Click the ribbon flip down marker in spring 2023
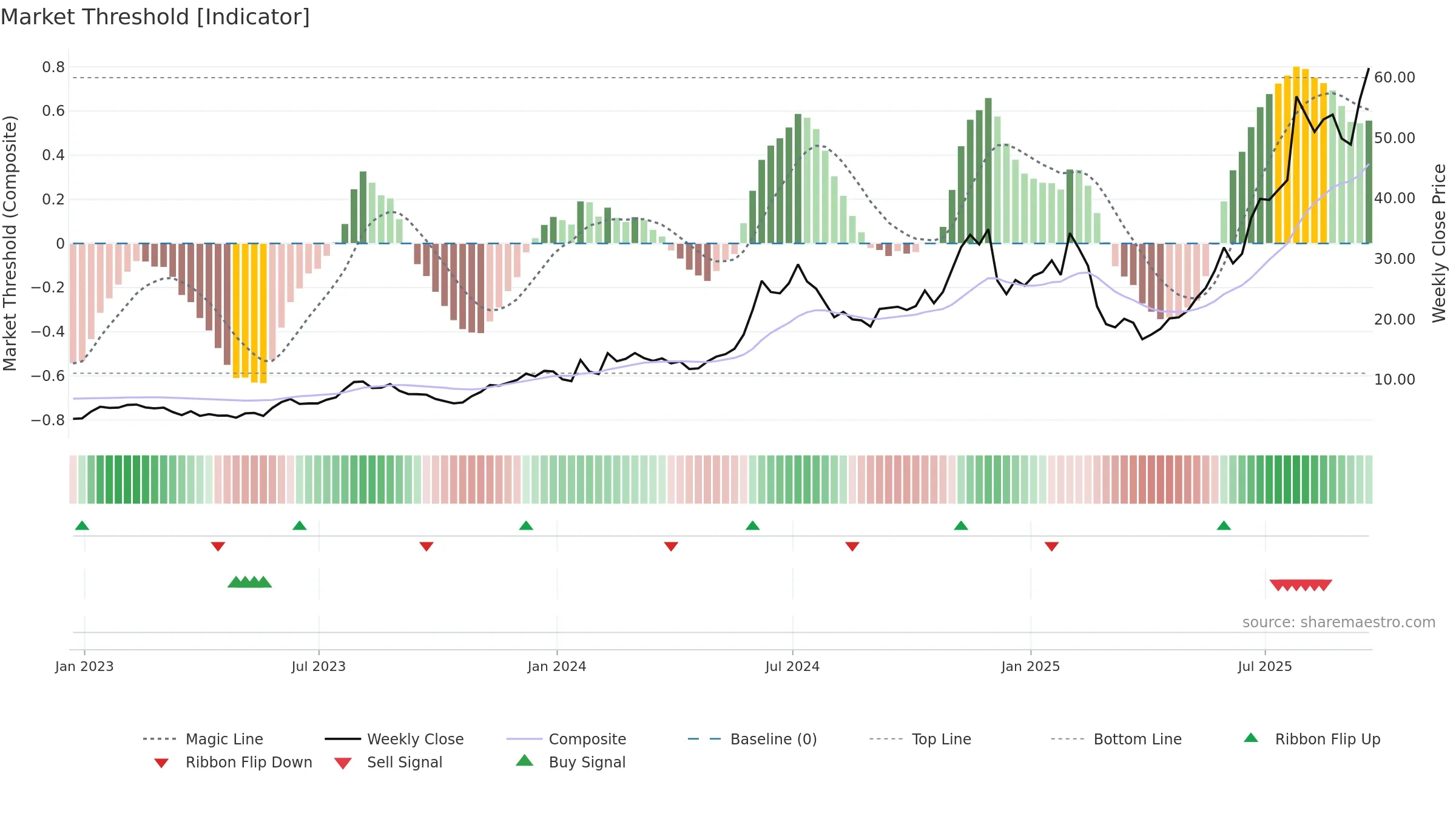 click(218, 547)
